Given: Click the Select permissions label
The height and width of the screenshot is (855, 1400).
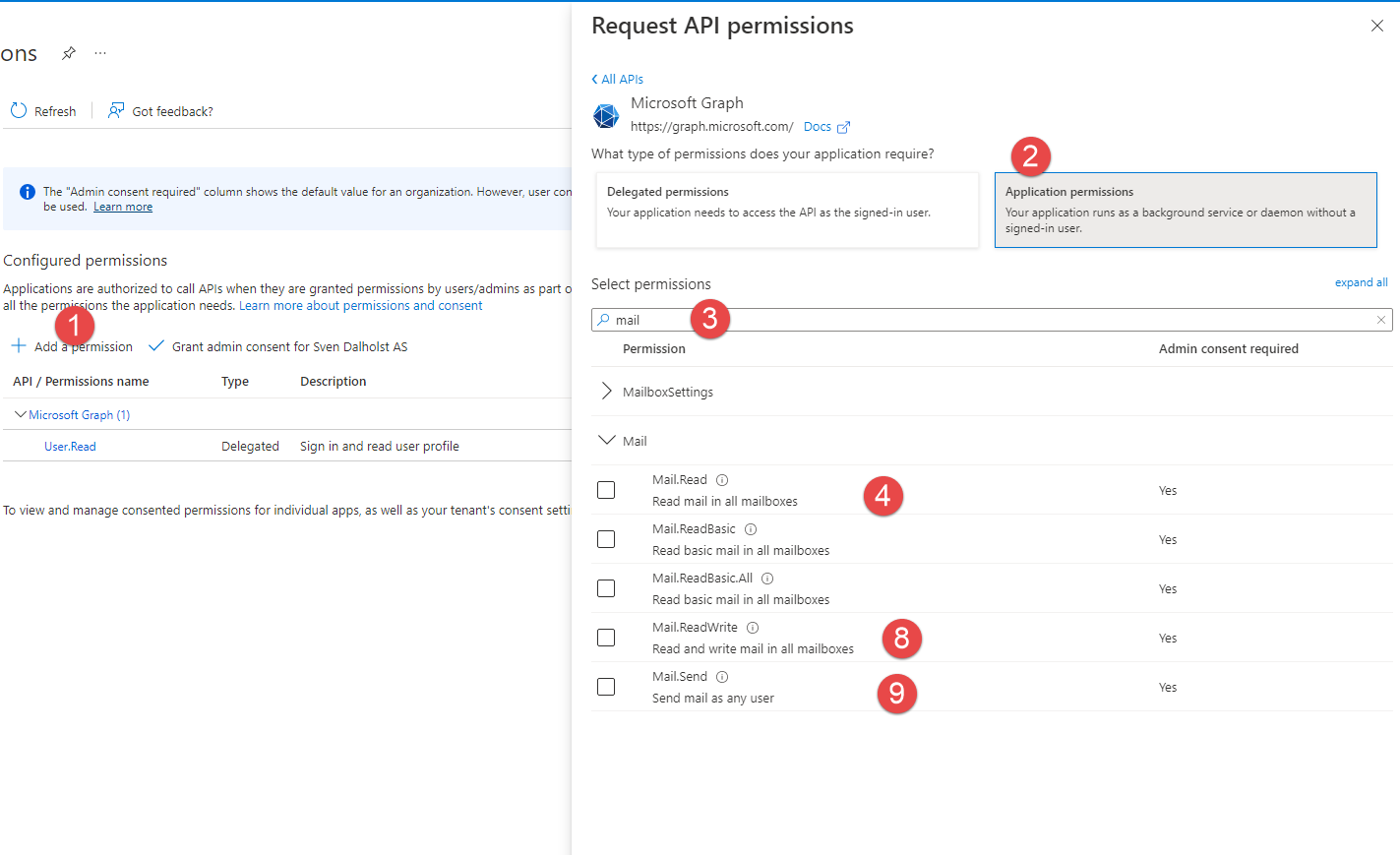Looking at the screenshot, I should (x=651, y=284).
